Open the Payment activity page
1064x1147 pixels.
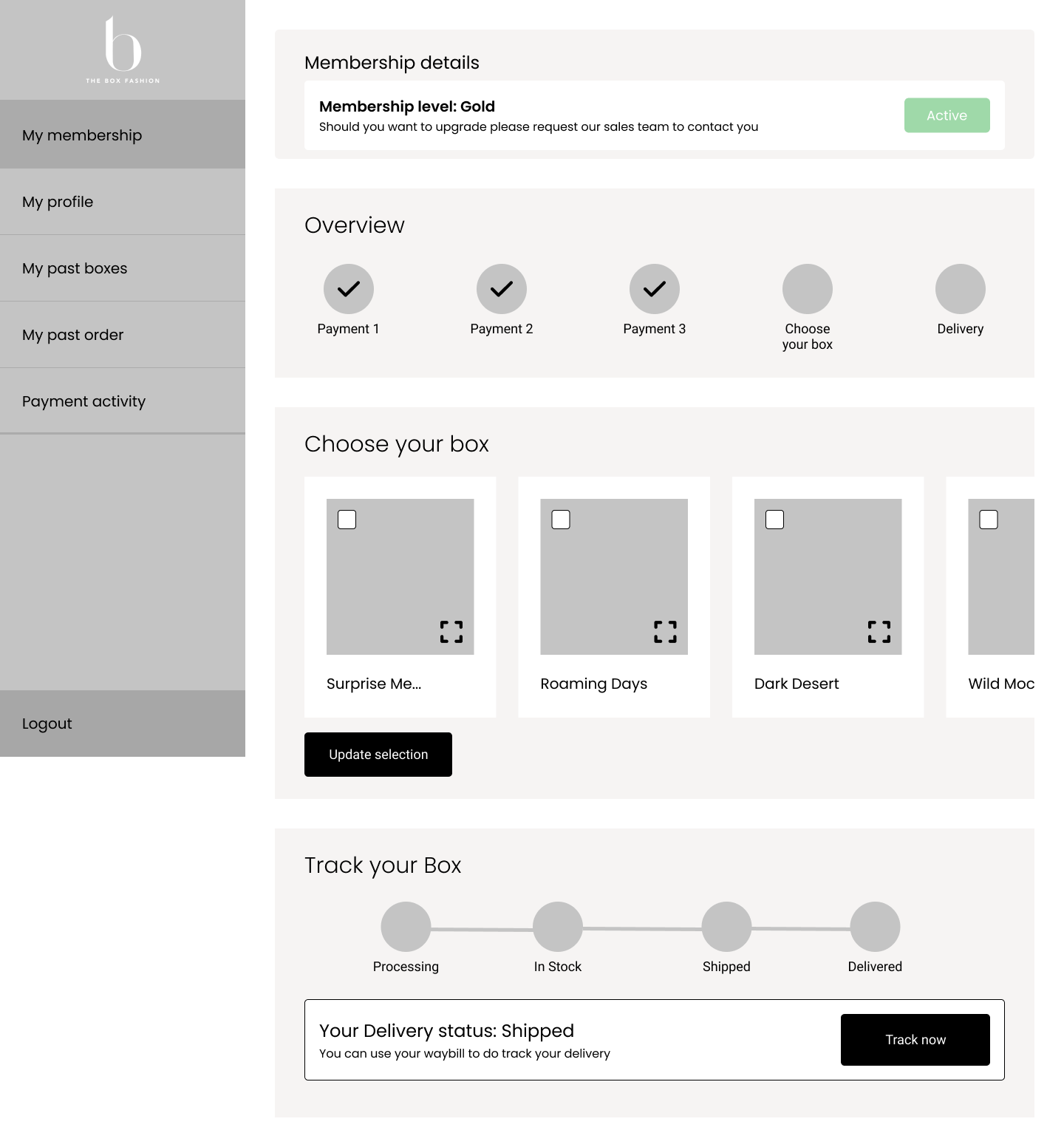tap(122, 401)
